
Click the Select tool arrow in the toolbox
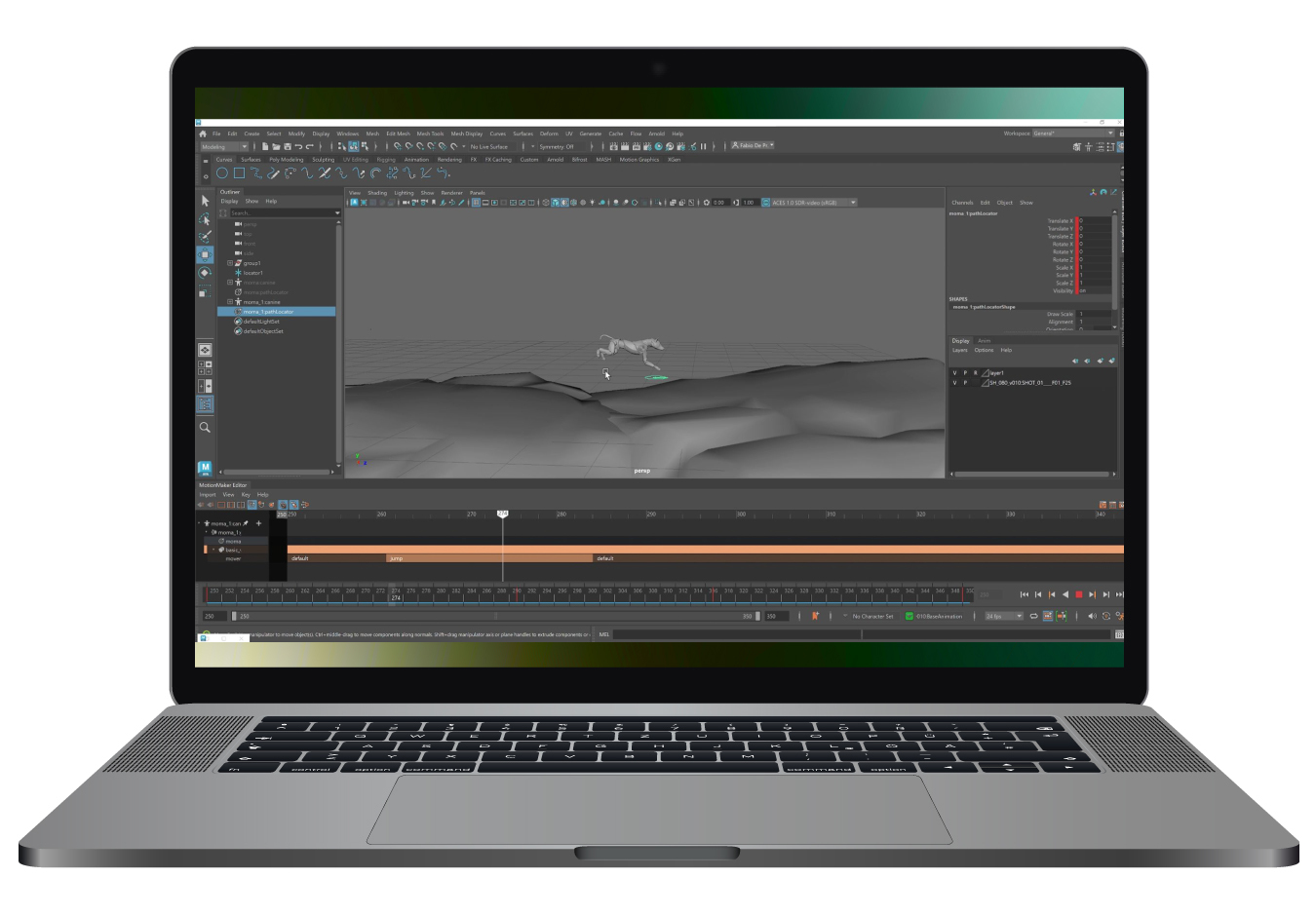206,201
